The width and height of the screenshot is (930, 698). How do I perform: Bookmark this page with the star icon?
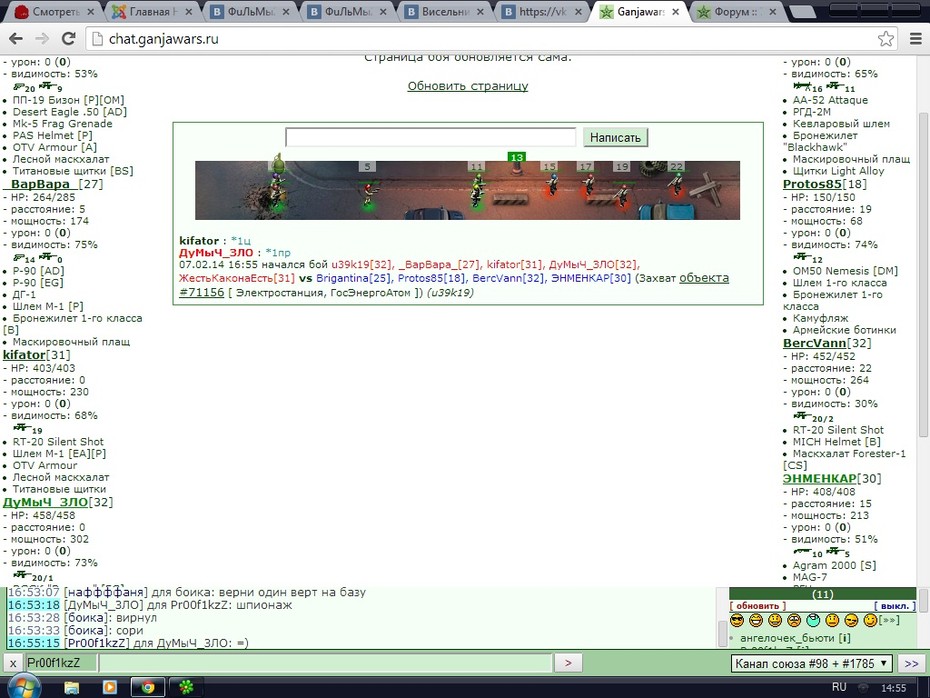point(886,39)
